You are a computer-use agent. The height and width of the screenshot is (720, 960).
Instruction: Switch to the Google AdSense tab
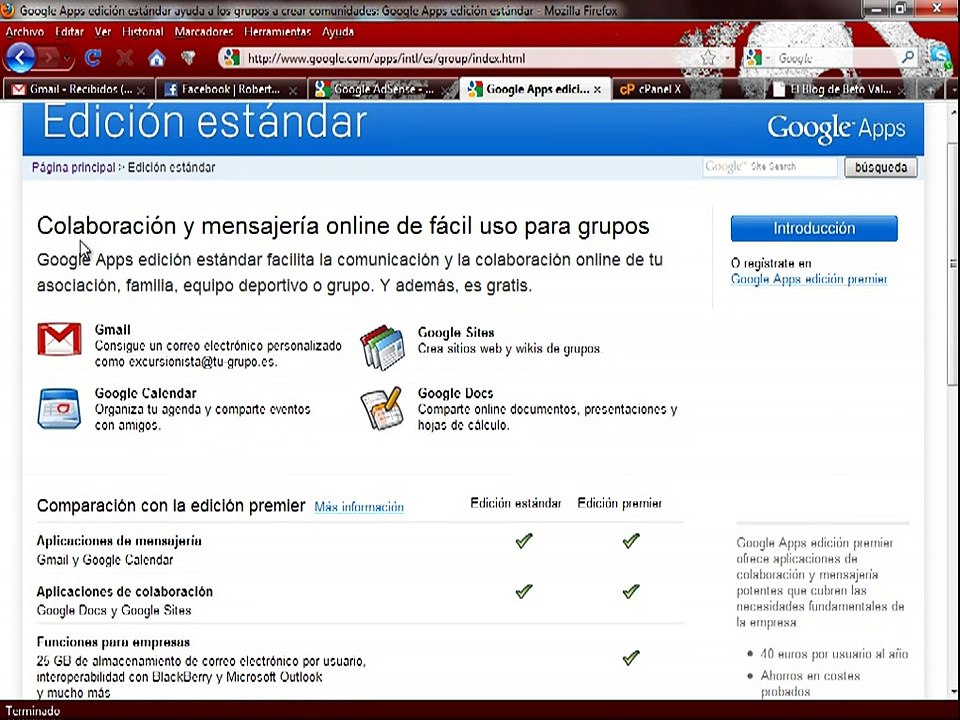pos(383,89)
